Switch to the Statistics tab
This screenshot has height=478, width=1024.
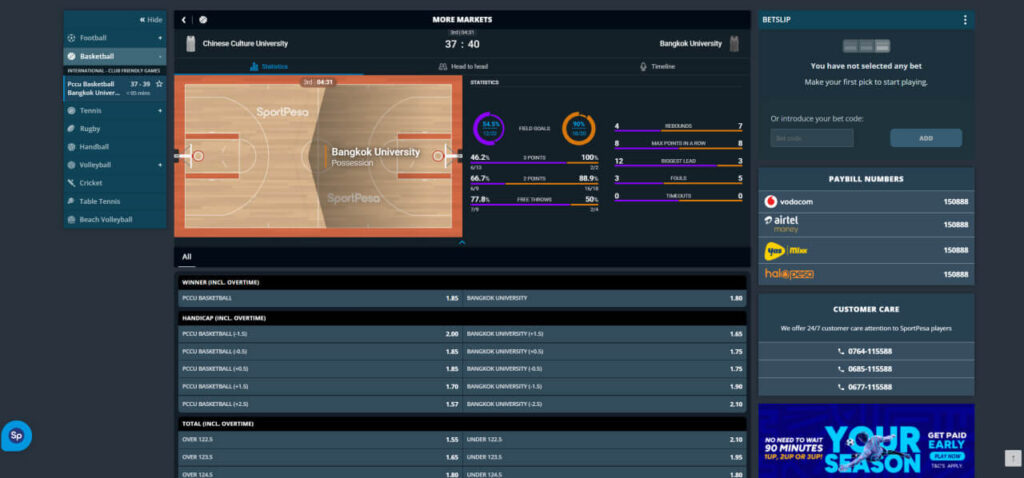point(268,67)
